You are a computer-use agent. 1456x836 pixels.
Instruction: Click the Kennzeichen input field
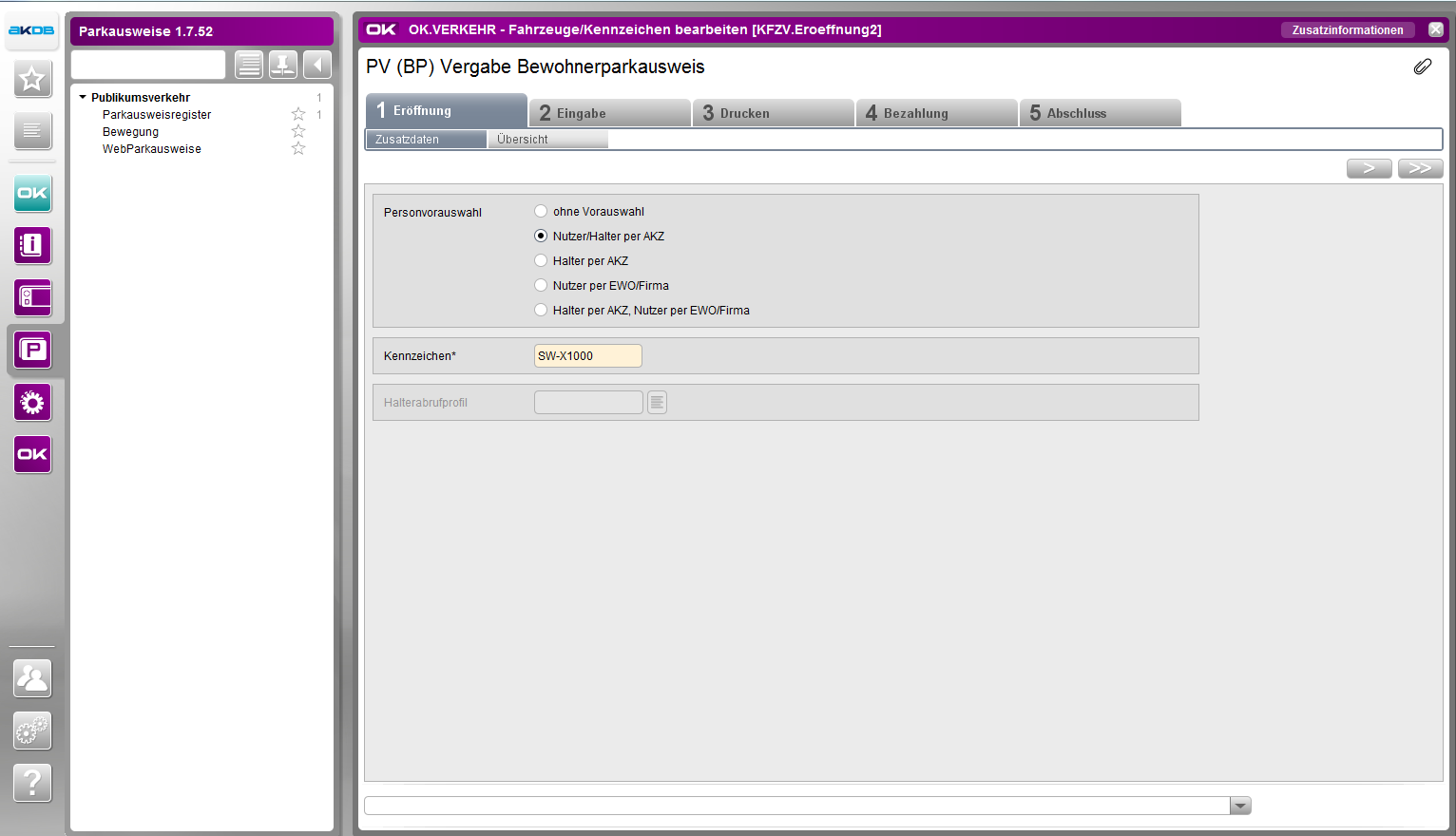tap(587, 356)
